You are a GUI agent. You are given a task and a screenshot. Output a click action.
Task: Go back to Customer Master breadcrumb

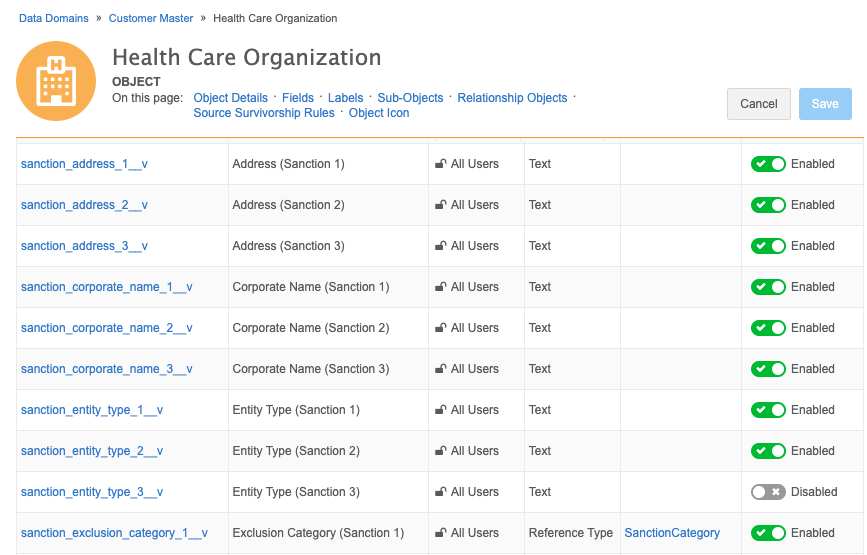click(151, 18)
